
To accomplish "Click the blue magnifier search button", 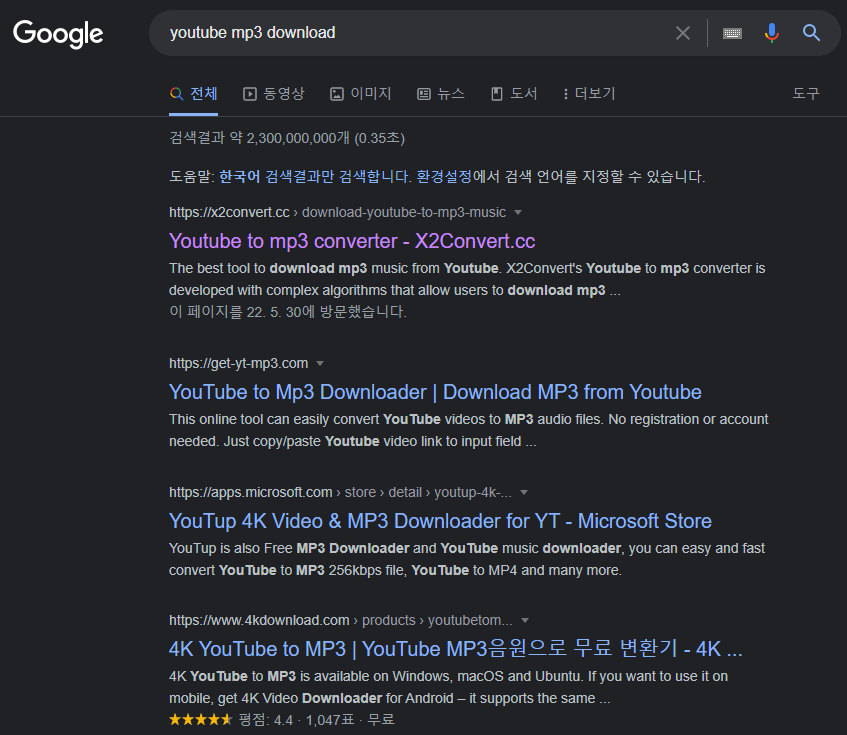I will (811, 33).
